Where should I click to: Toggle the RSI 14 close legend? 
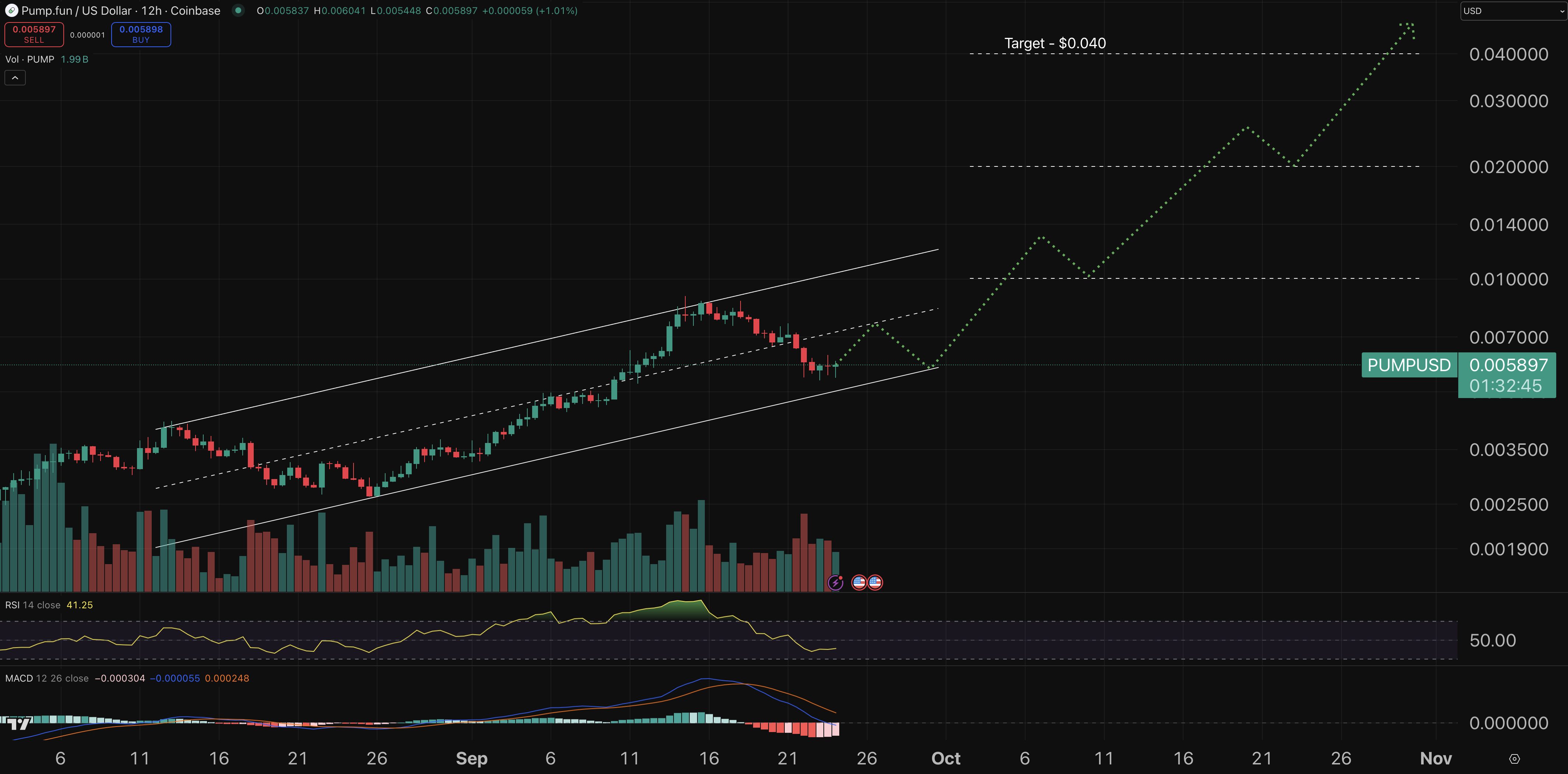click(32, 605)
